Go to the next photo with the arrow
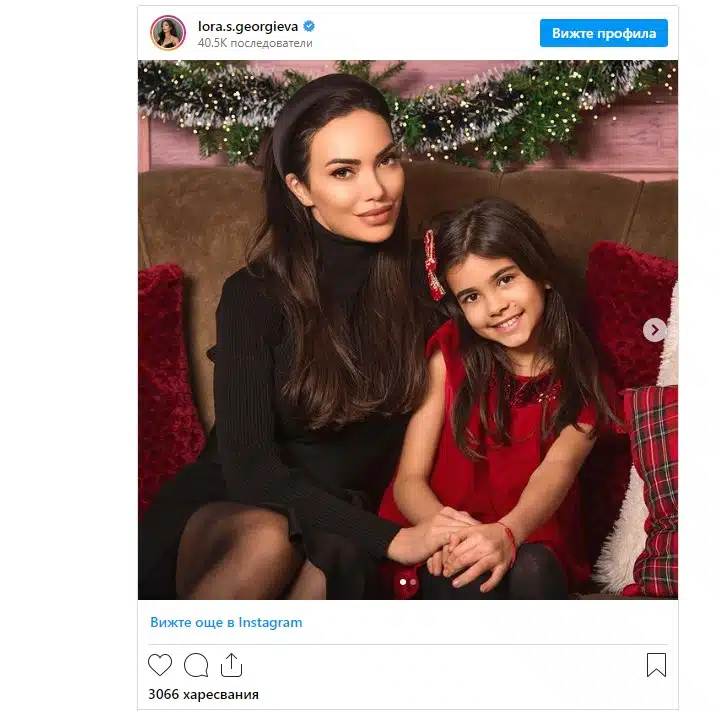The width and height of the screenshot is (718, 711). click(x=654, y=330)
